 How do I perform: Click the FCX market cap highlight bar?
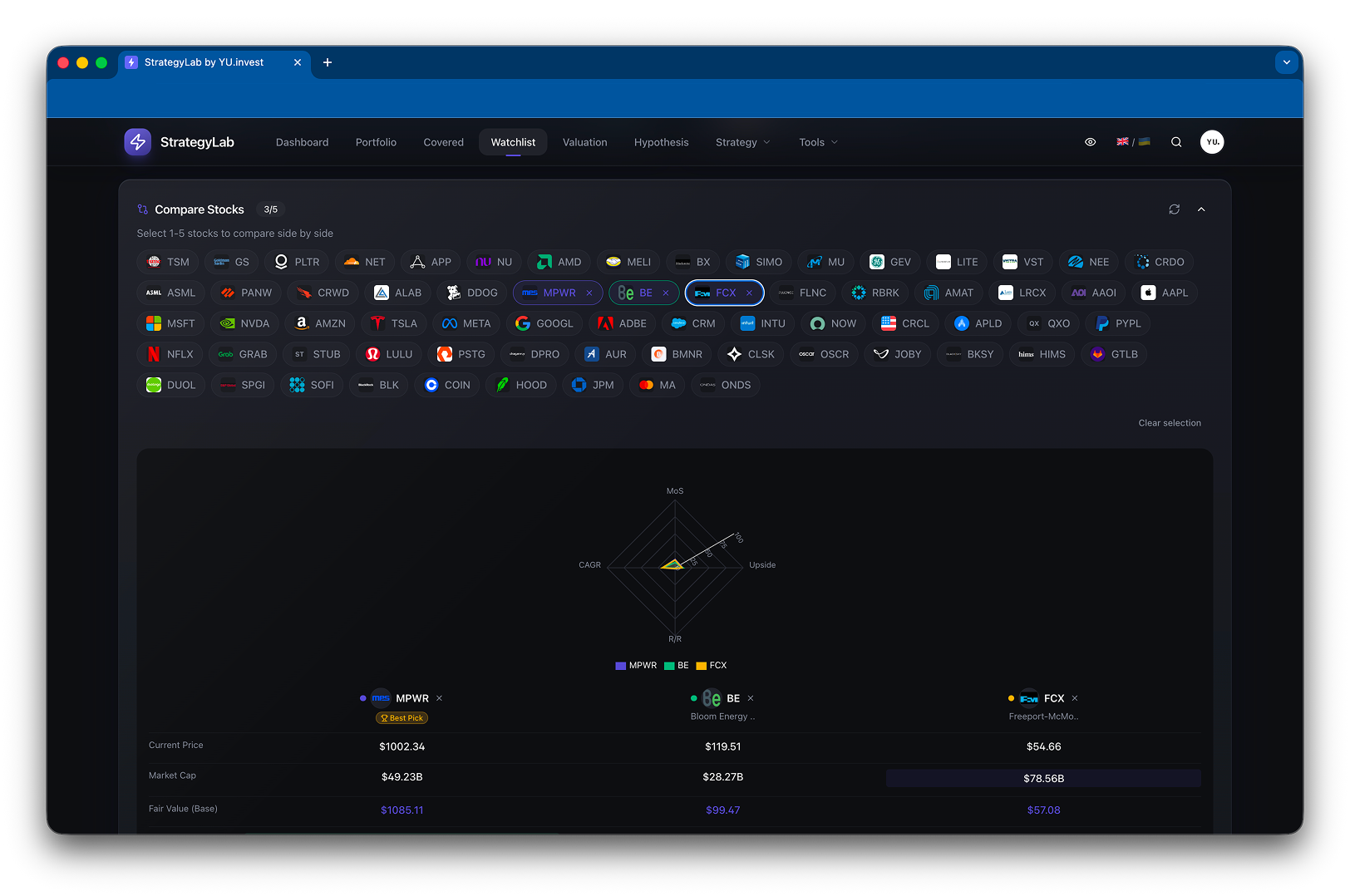tap(1043, 778)
